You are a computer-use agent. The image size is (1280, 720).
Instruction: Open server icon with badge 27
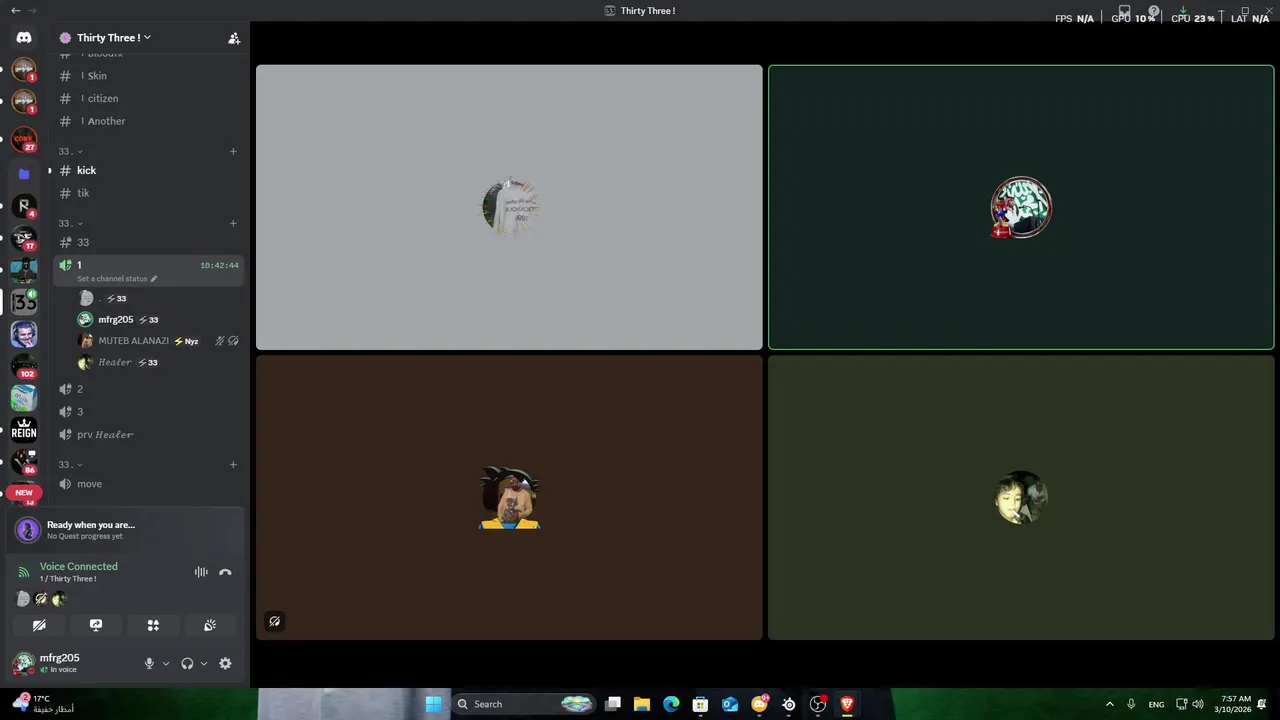coord(24,139)
